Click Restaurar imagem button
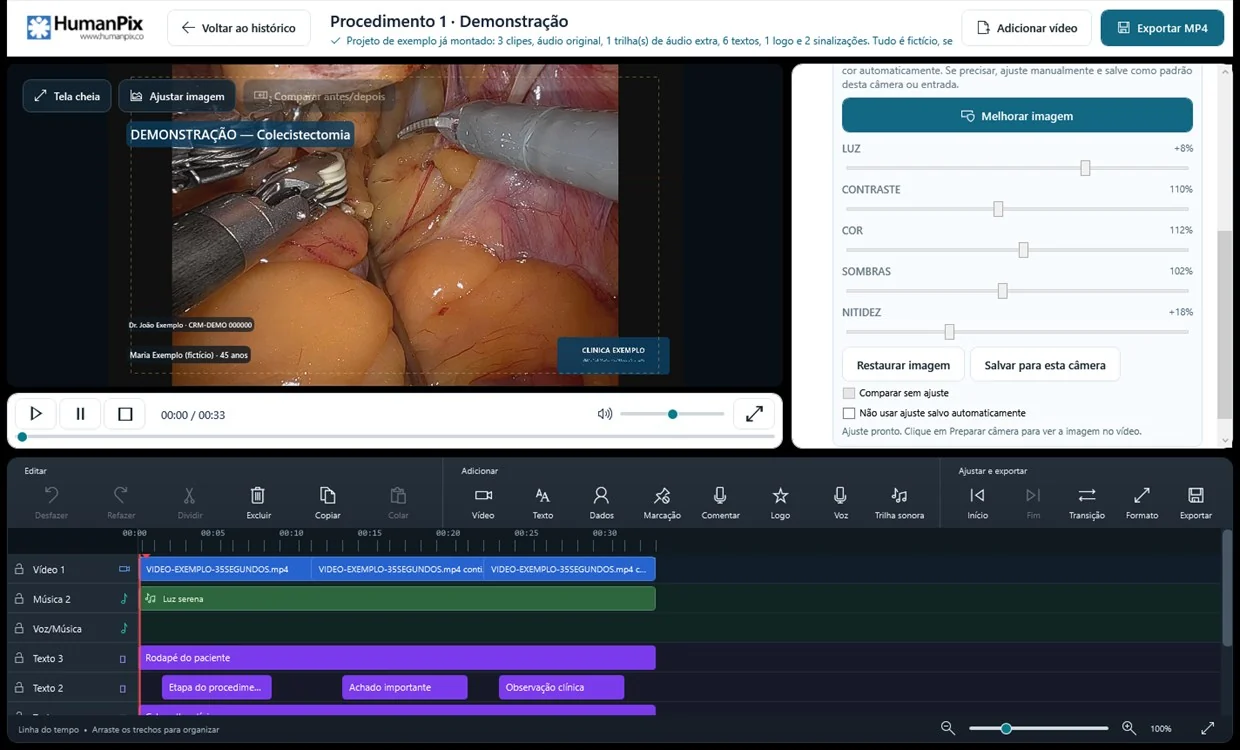Screen dimensions: 1240x750 903,365
